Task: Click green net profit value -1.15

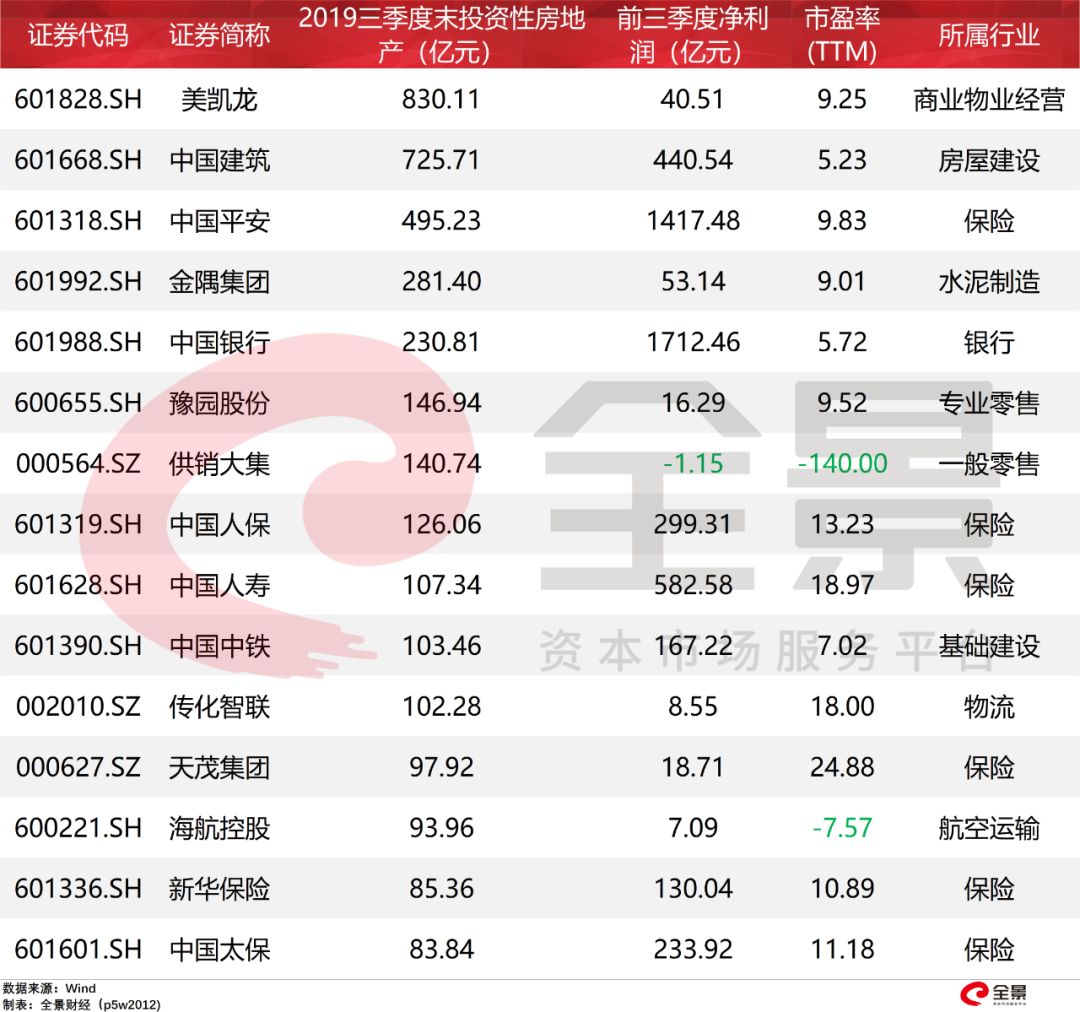Action: coord(692,463)
